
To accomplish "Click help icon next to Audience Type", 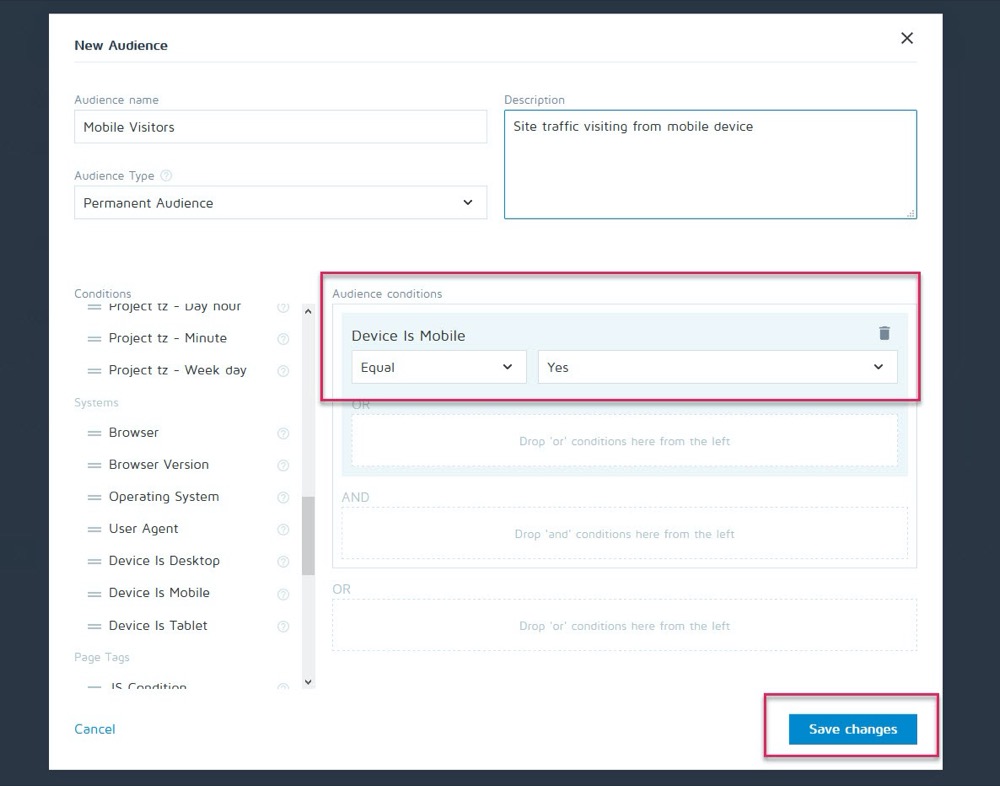I will pos(166,176).
